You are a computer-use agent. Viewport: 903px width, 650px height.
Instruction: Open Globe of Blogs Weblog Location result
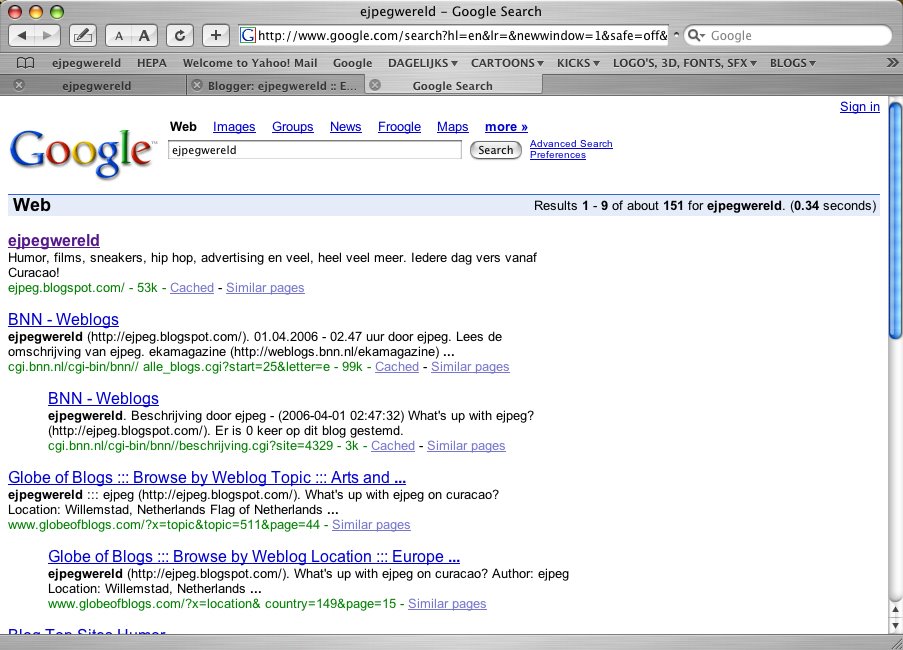pos(253,556)
